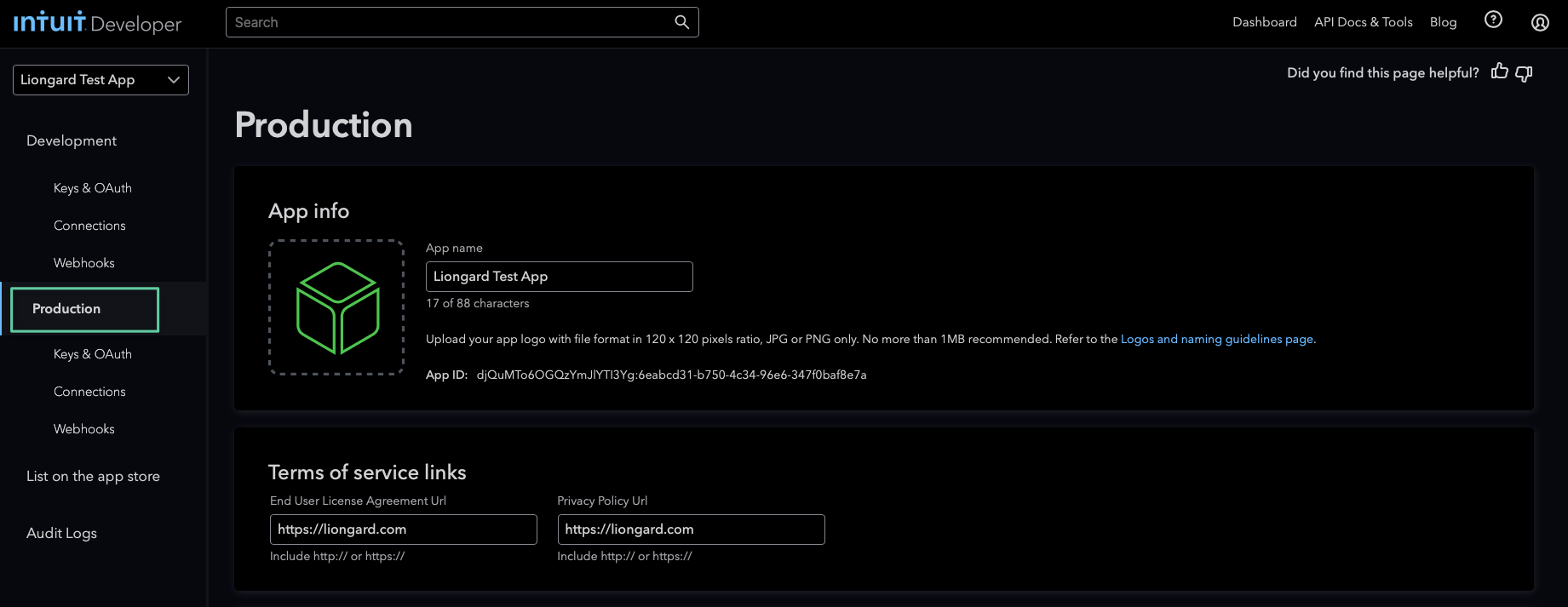Upload app logo via the cube placeholder
Screen dimensions: 1568x607
pyautogui.click(x=336, y=307)
